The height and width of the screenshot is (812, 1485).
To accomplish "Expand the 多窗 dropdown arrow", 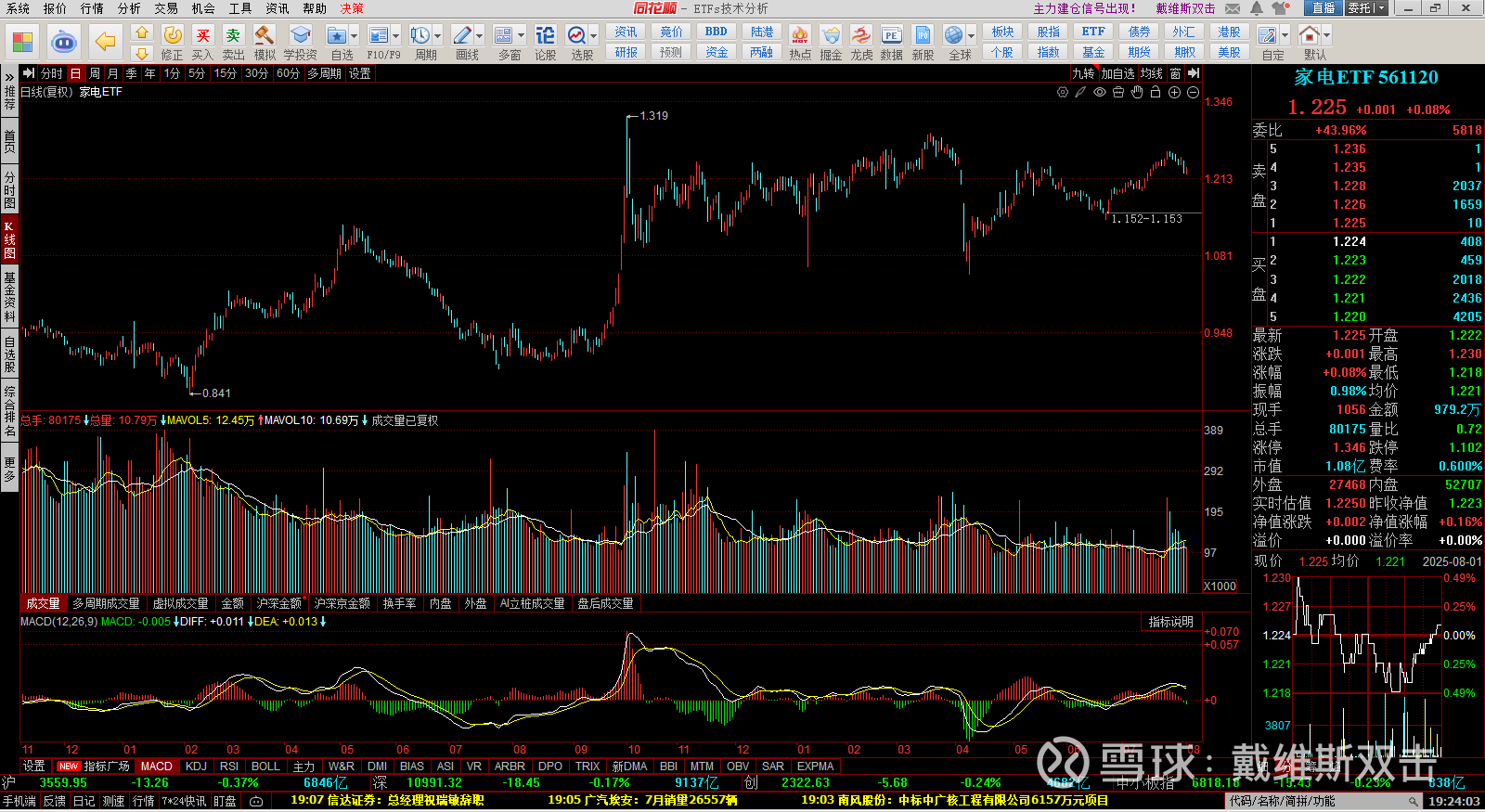I will click(521, 36).
